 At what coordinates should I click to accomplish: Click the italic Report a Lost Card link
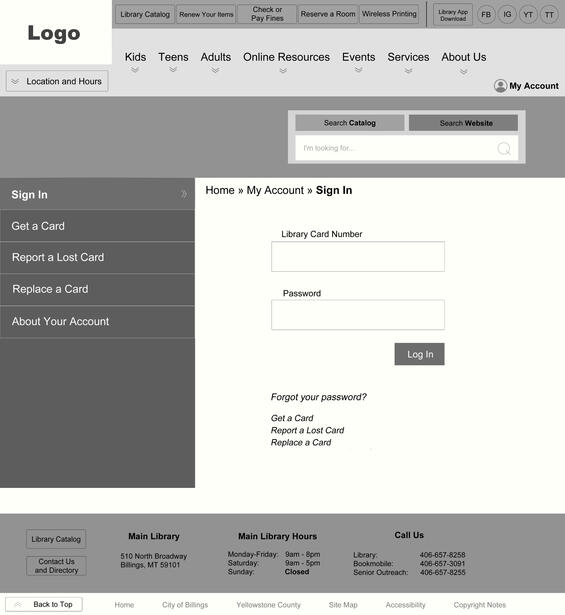pos(307,430)
